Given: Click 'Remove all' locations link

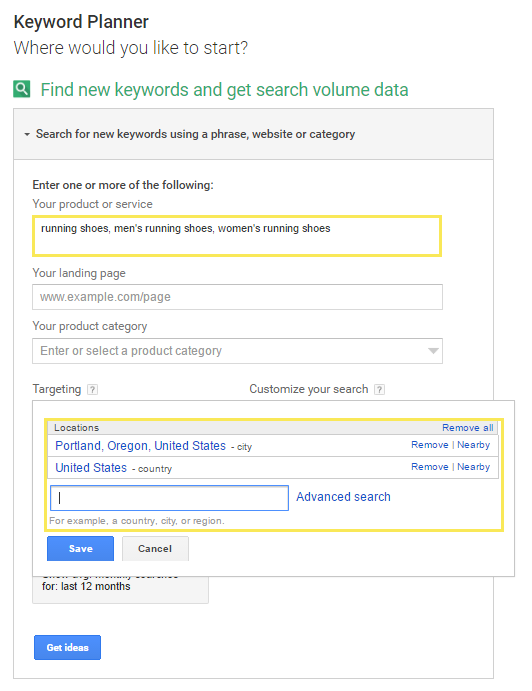Looking at the screenshot, I should [468, 427].
